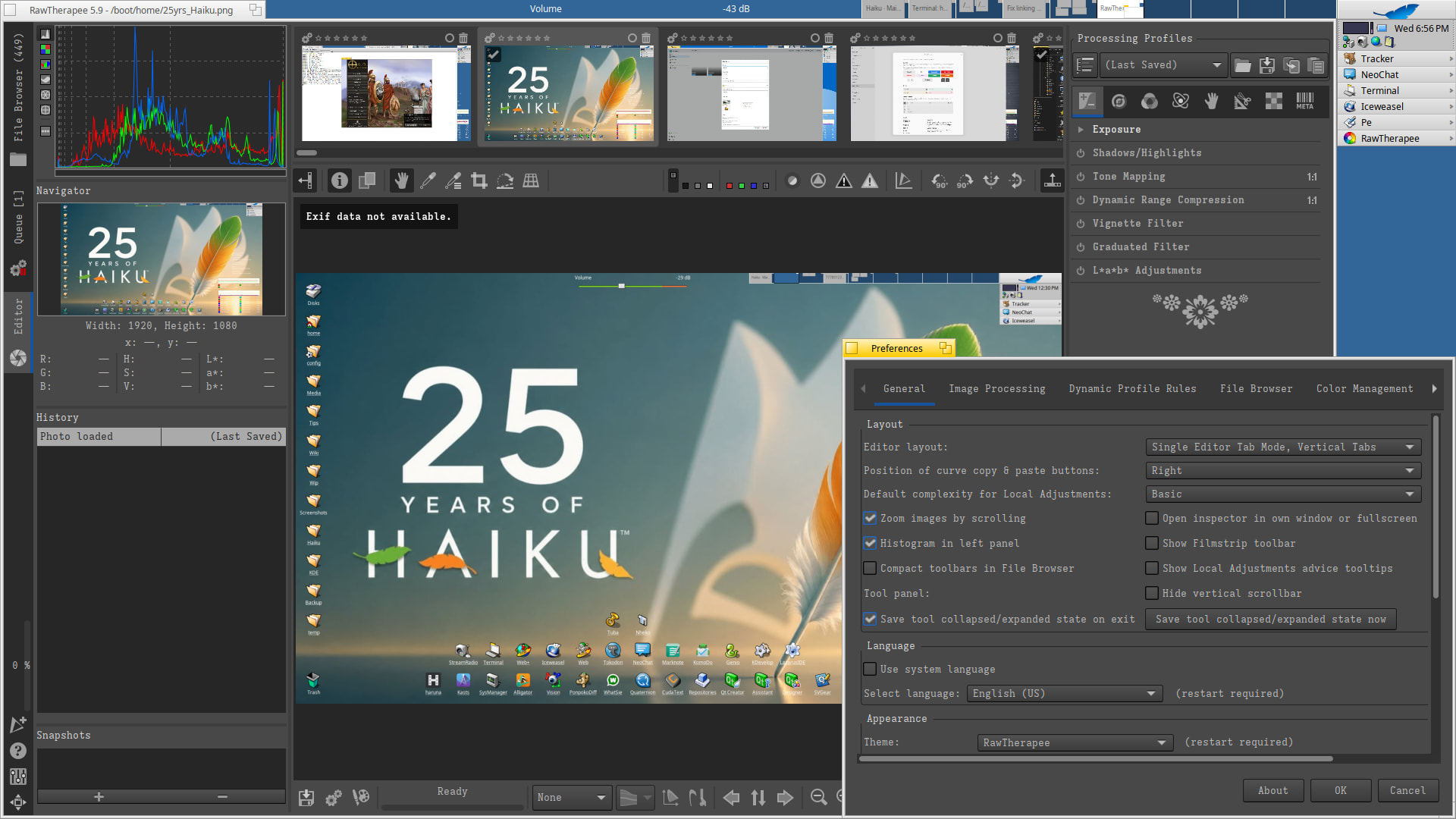The width and height of the screenshot is (1456, 819).
Task: Select the straighten / fine rotation tool
Action: (x=505, y=180)
